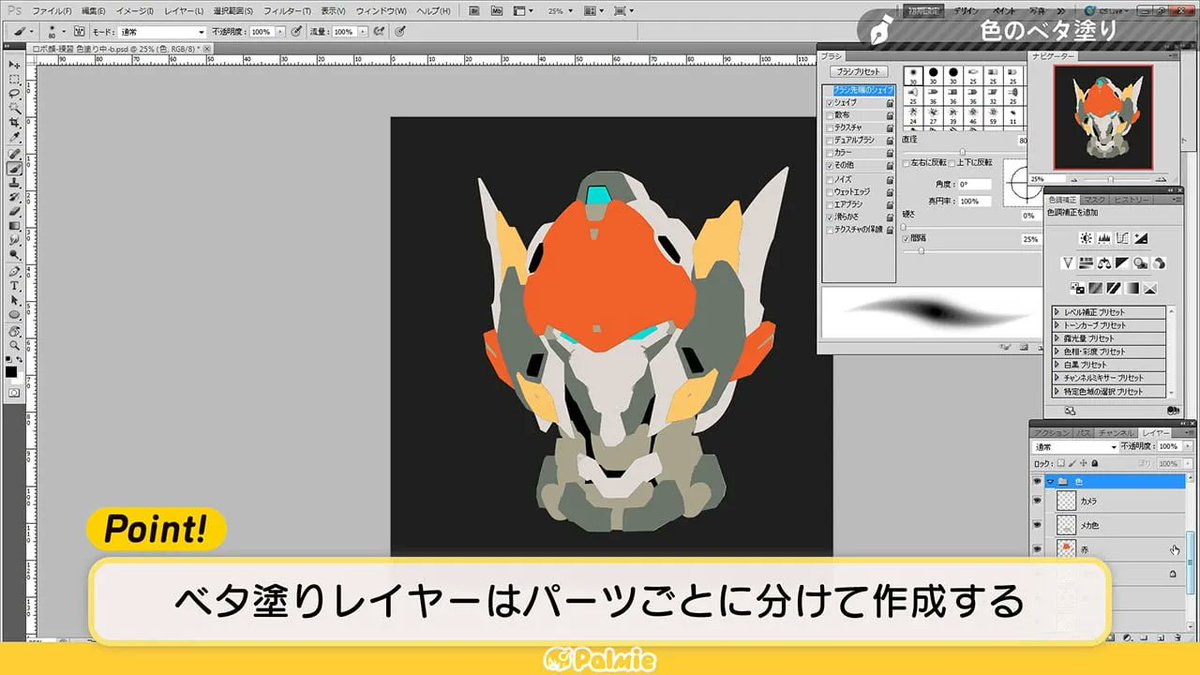Select the Lasso tool

click(x=14, y=93)
